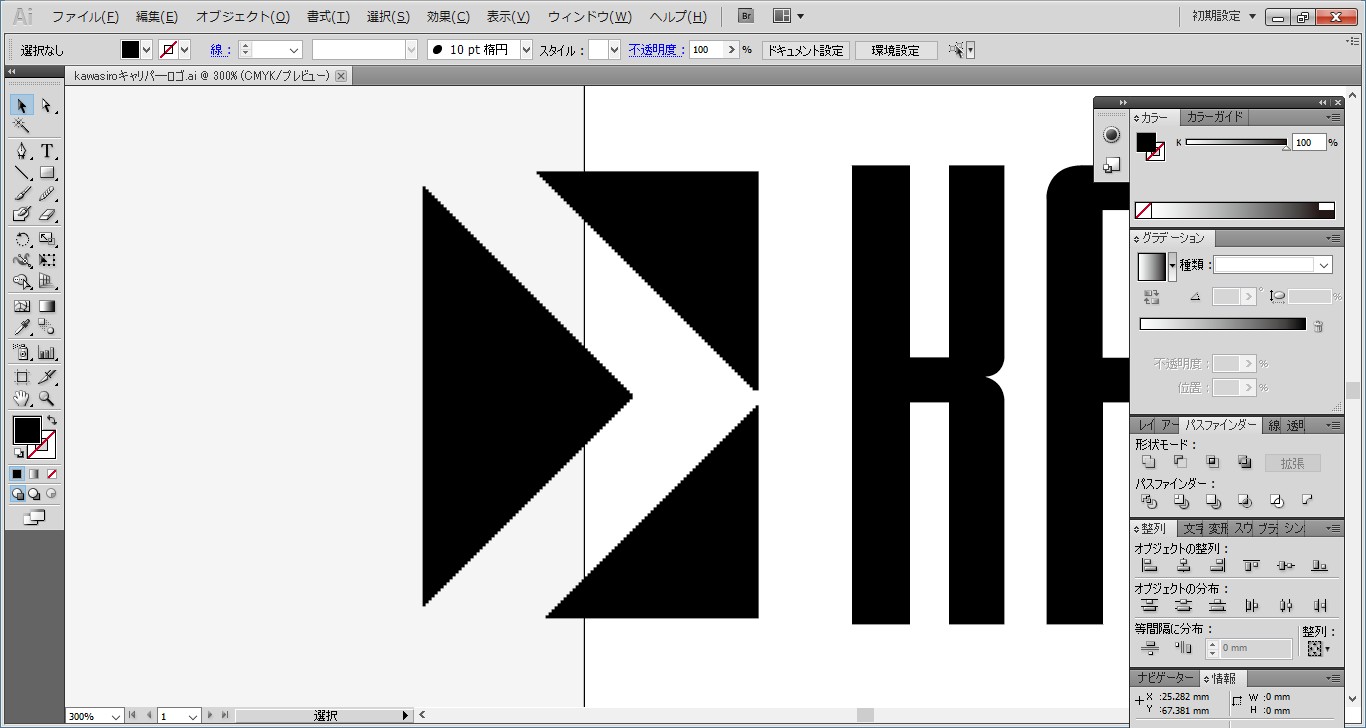Swap fill and stroke colors
This screenshot has width=1366, height=728.
click(x=52, y=420)
